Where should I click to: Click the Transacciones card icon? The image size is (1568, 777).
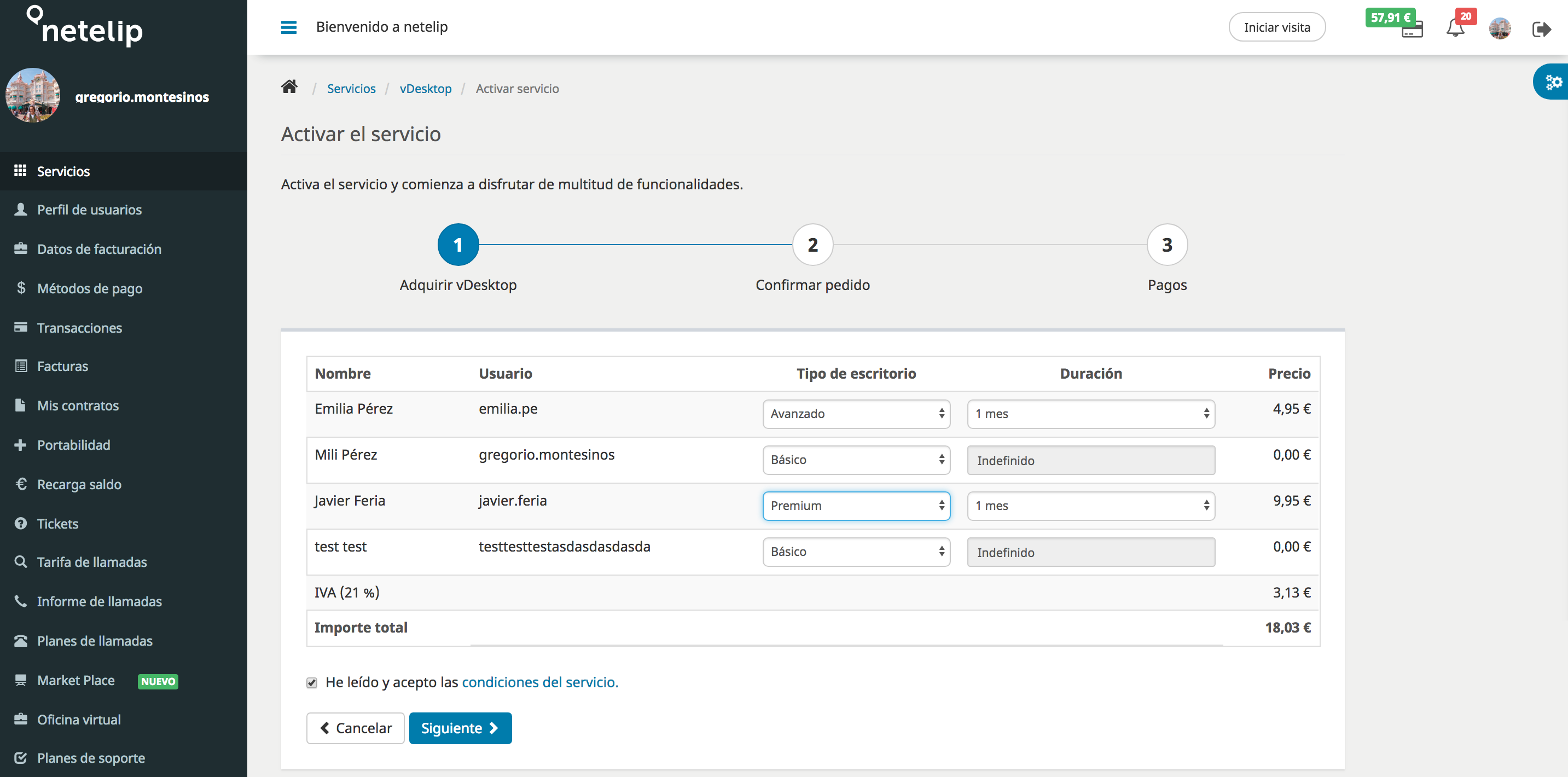tap(21, 327)
